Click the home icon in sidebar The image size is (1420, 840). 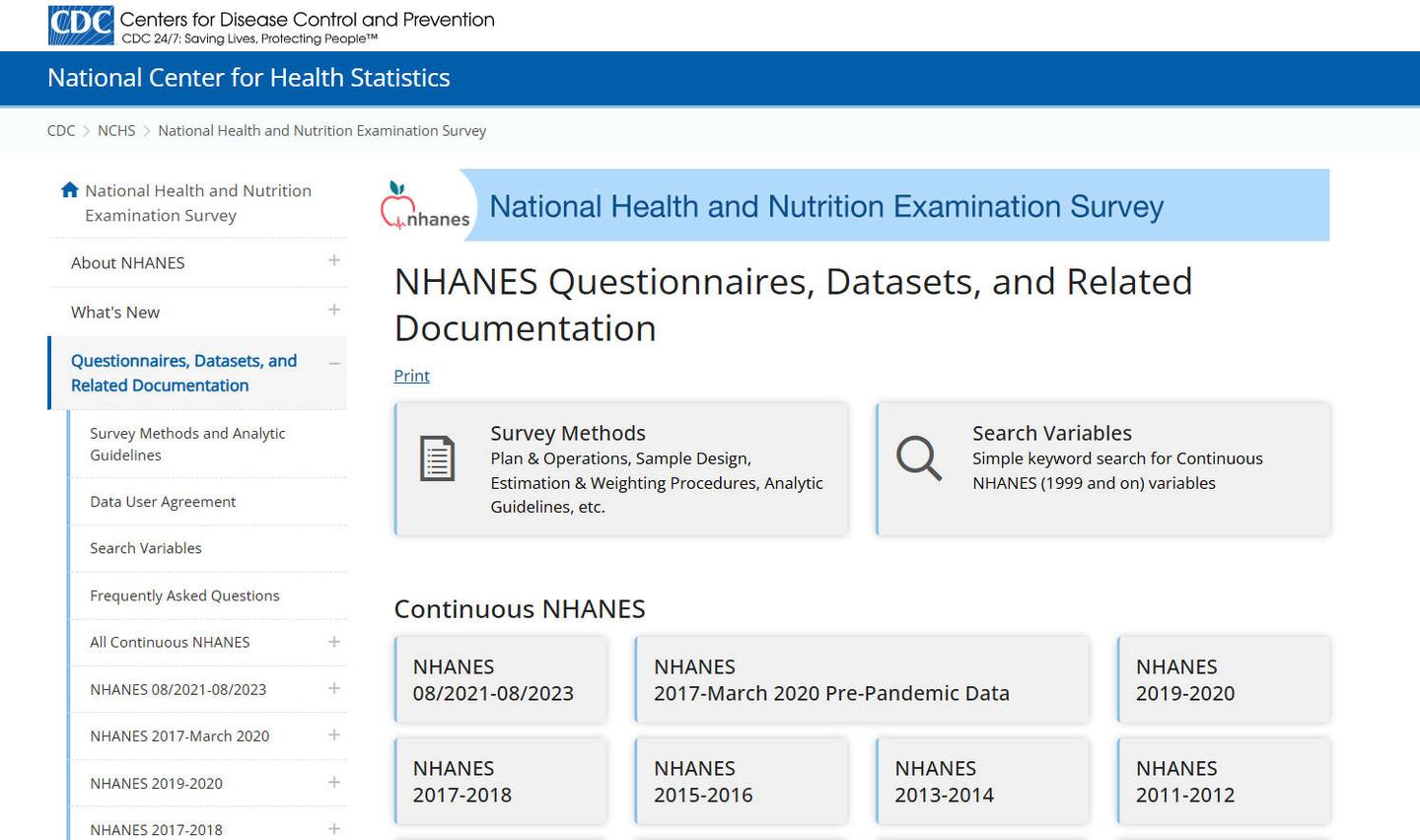pos(69,190)
